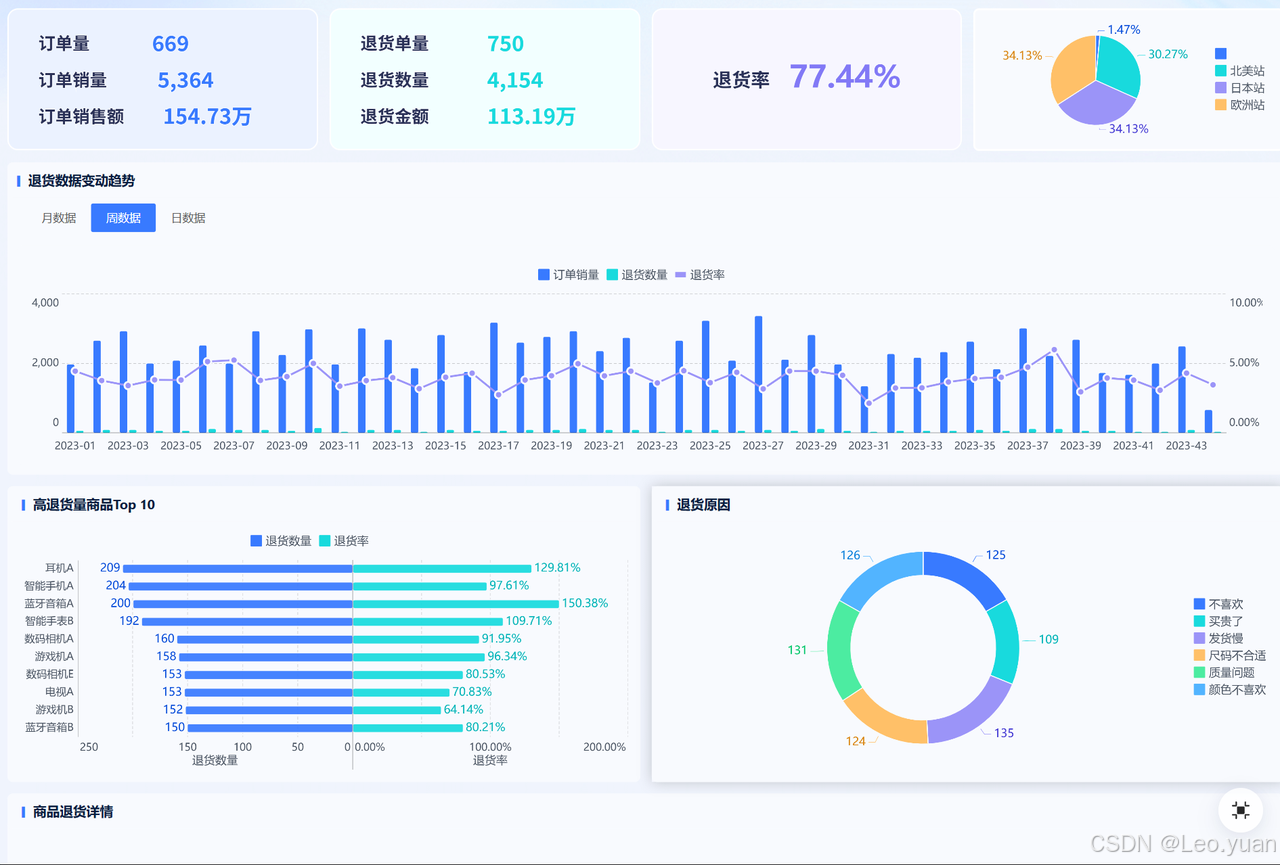Click the 109 donut value label
This screenshot has height=865, width=1280.
1048,640
